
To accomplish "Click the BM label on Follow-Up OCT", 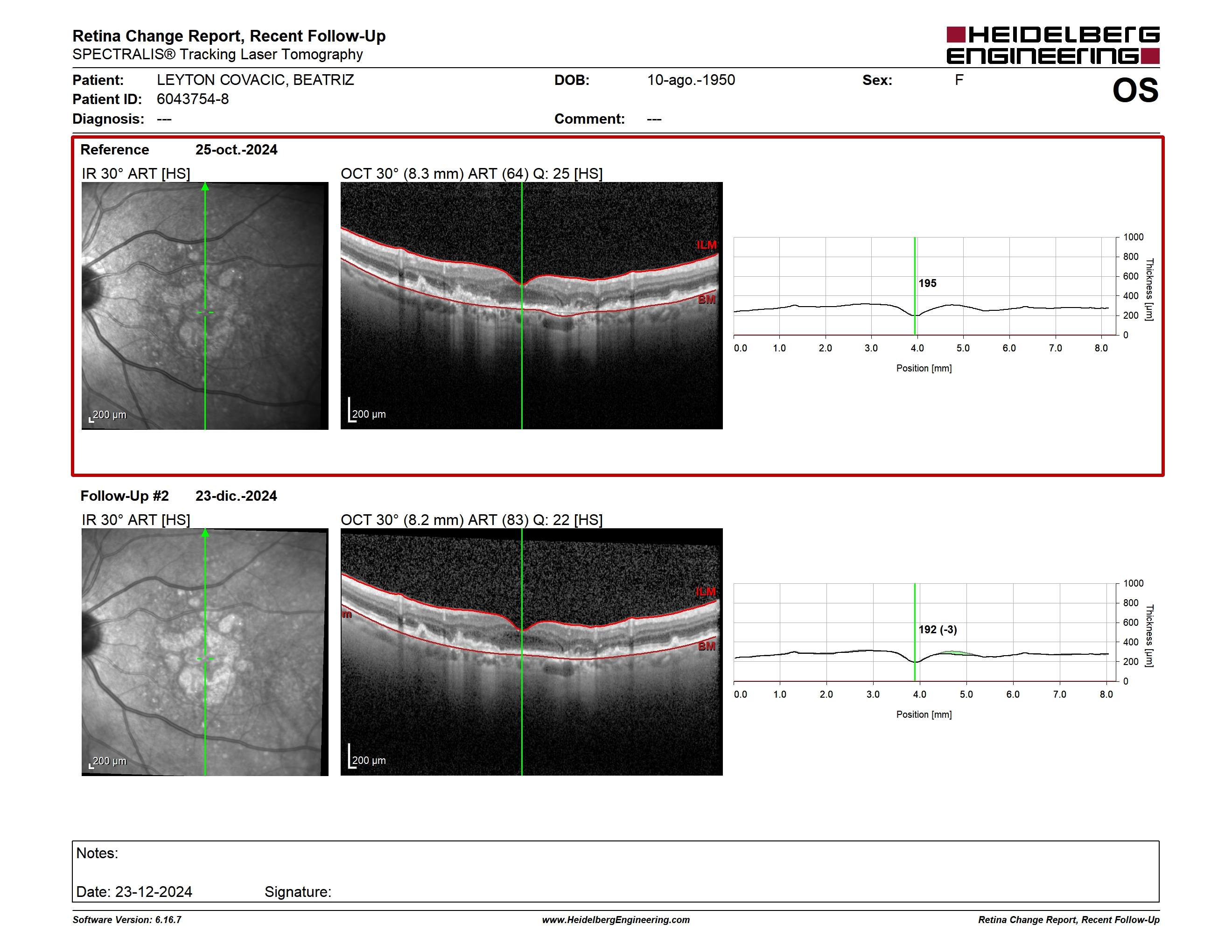I will click(706, 646).
